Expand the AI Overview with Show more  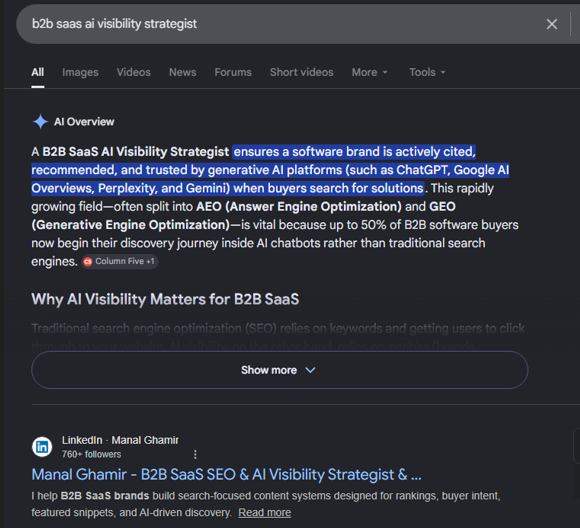click(280, 370)
